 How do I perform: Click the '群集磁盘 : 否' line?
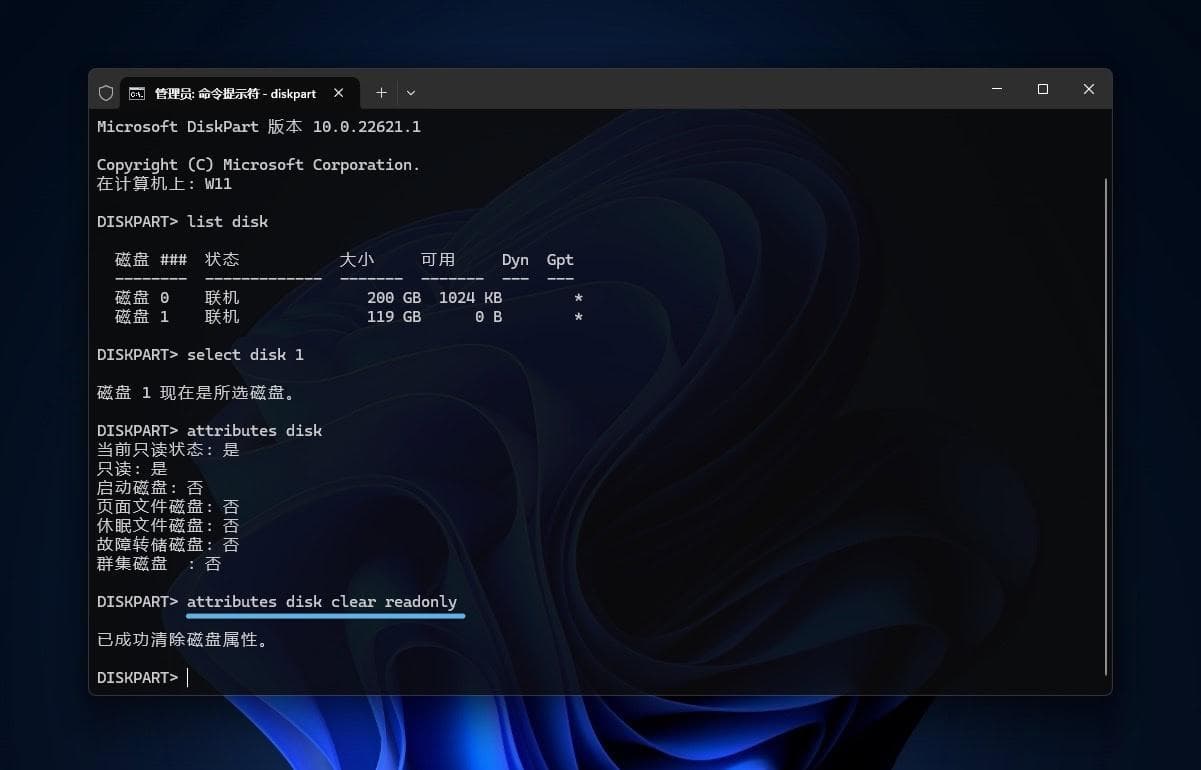click(x=159, y=564)
